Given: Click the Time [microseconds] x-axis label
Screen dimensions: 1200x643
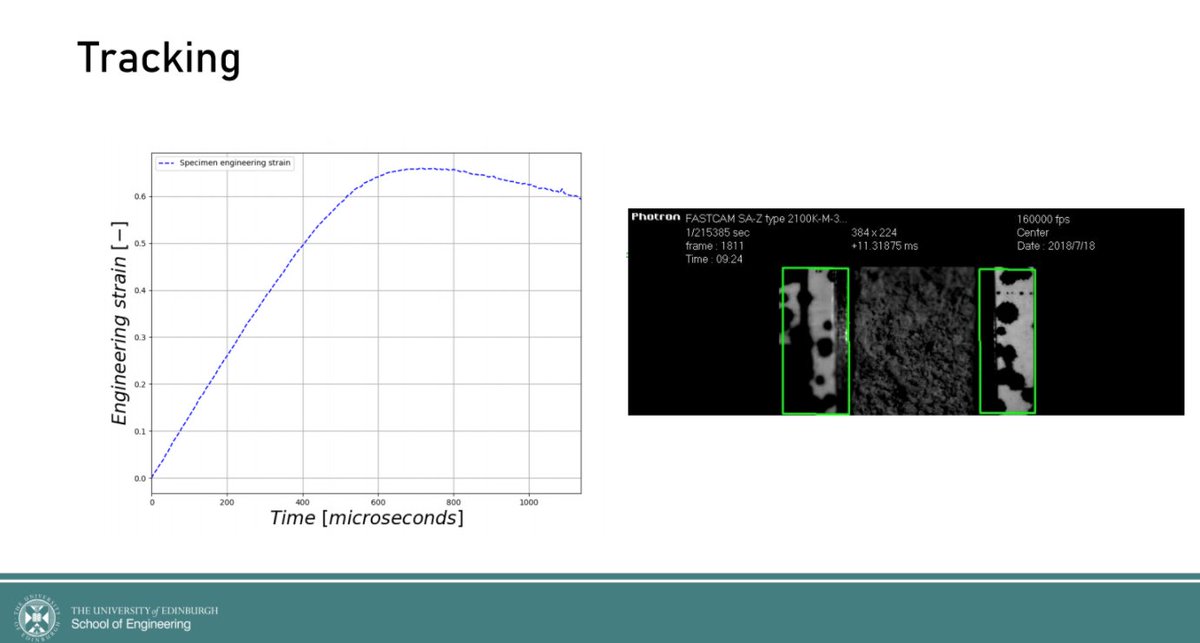Looking at the screenshot, I should point(367,518).
